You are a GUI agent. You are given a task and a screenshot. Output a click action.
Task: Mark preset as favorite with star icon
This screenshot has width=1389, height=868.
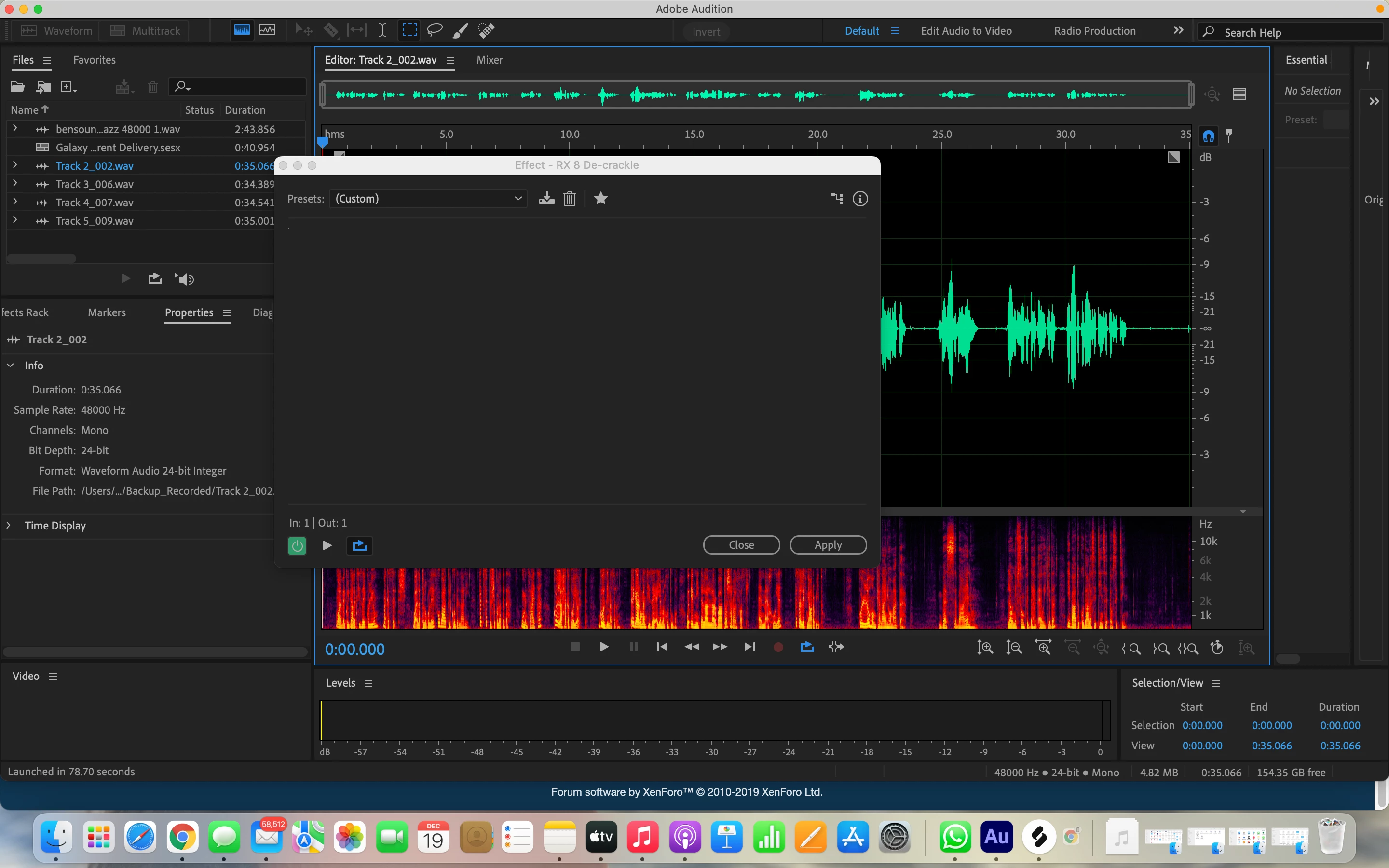[x=600, y=199]
